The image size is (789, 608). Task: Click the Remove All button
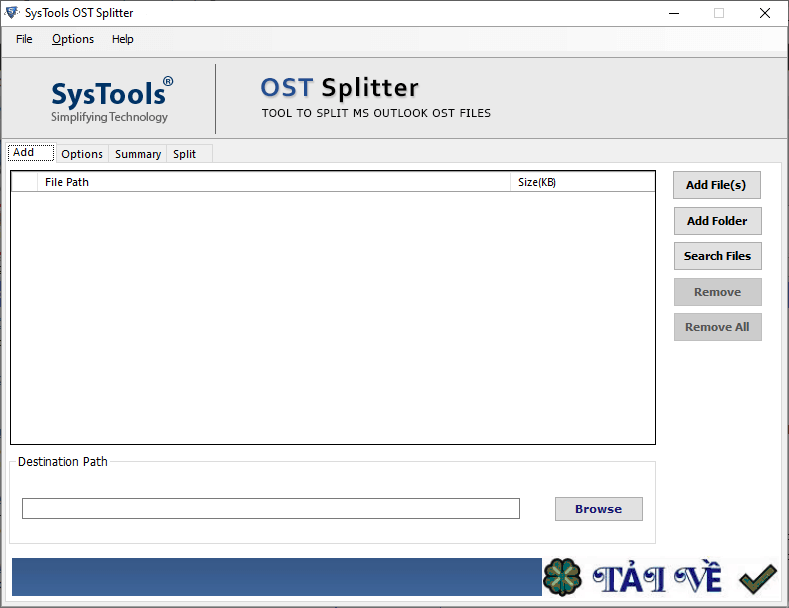[x=718, y=327]
